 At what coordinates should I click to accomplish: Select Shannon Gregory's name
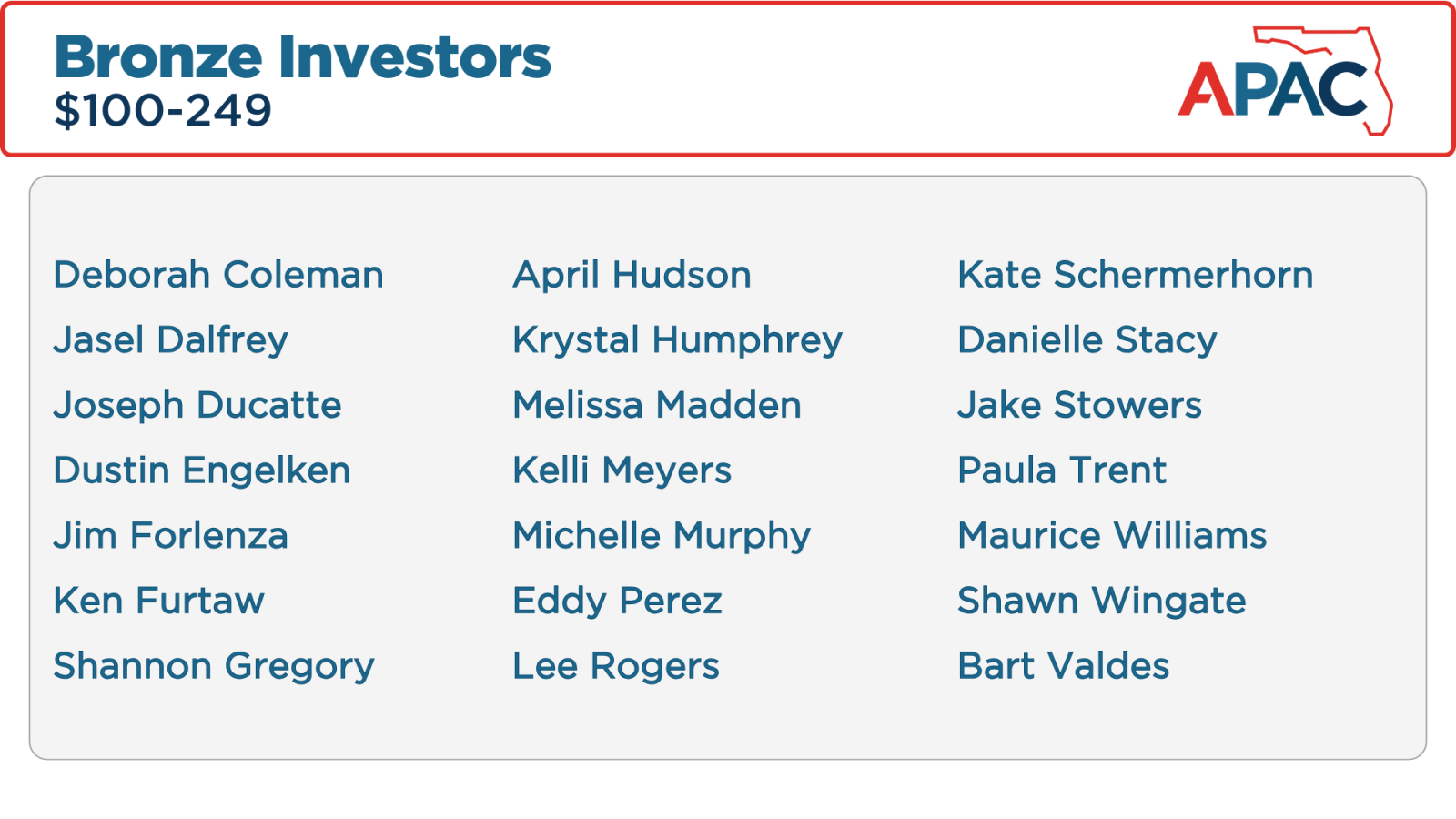(214, 667)
